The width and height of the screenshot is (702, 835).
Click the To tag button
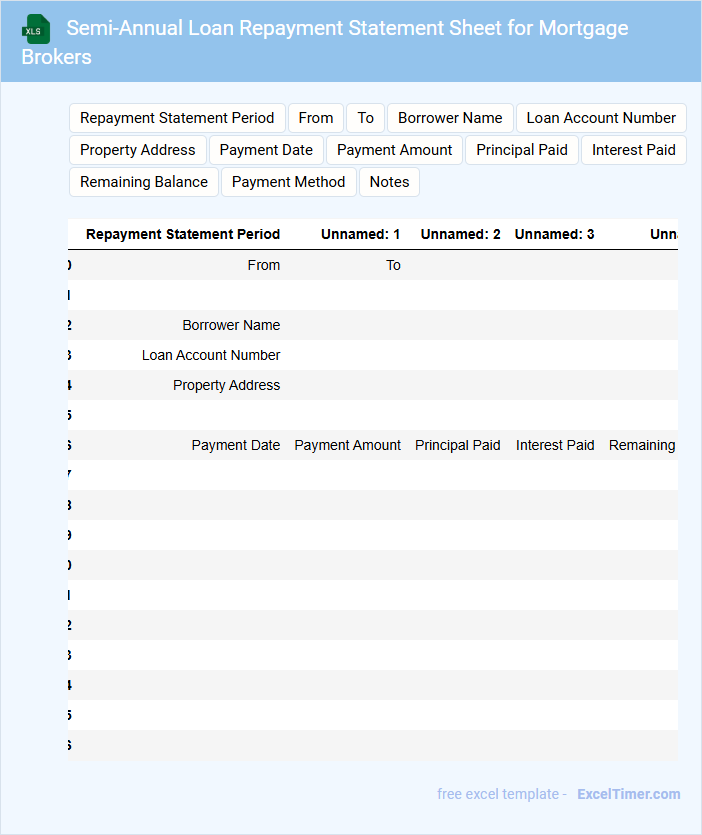[366, 118]
